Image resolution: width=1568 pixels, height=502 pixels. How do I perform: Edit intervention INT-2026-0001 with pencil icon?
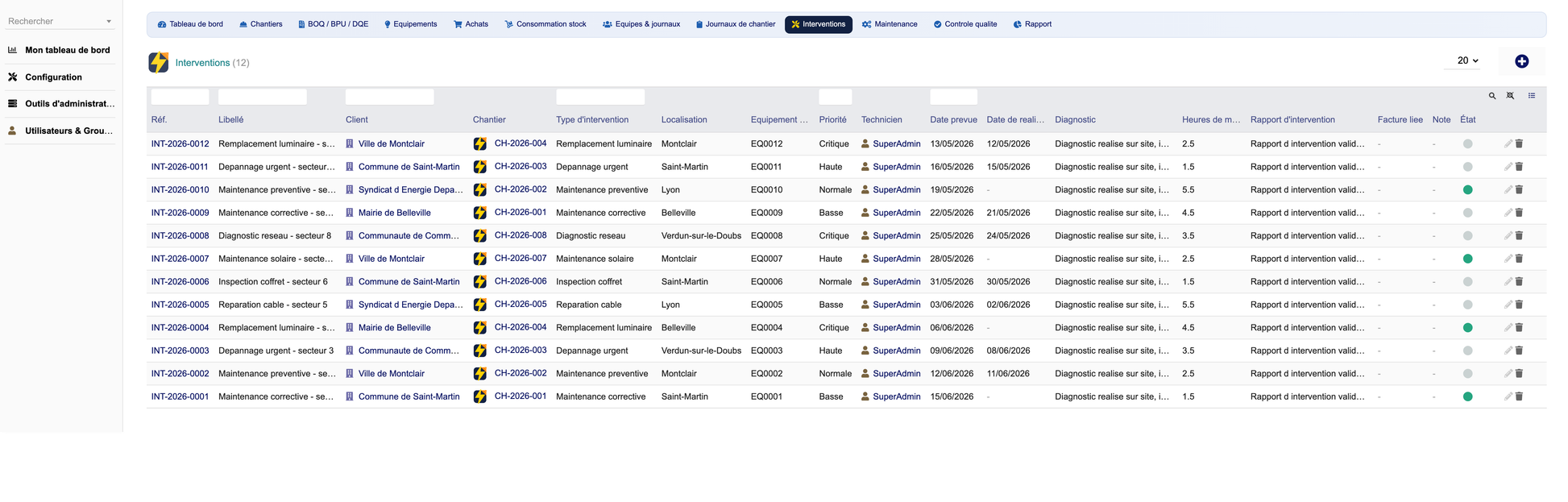click(1508, 396)
